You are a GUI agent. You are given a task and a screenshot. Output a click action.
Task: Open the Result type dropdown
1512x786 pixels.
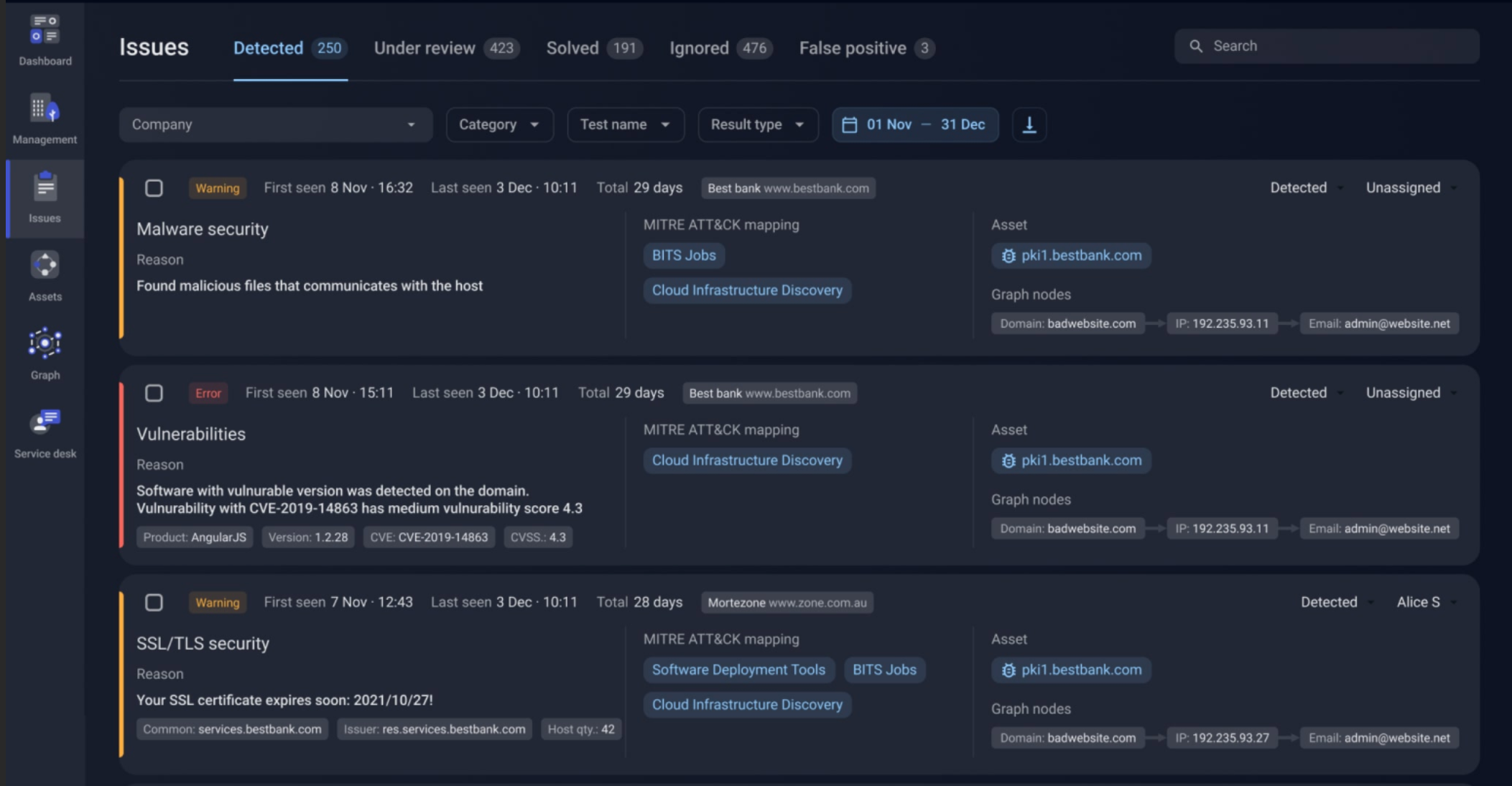tap(757, 125)
